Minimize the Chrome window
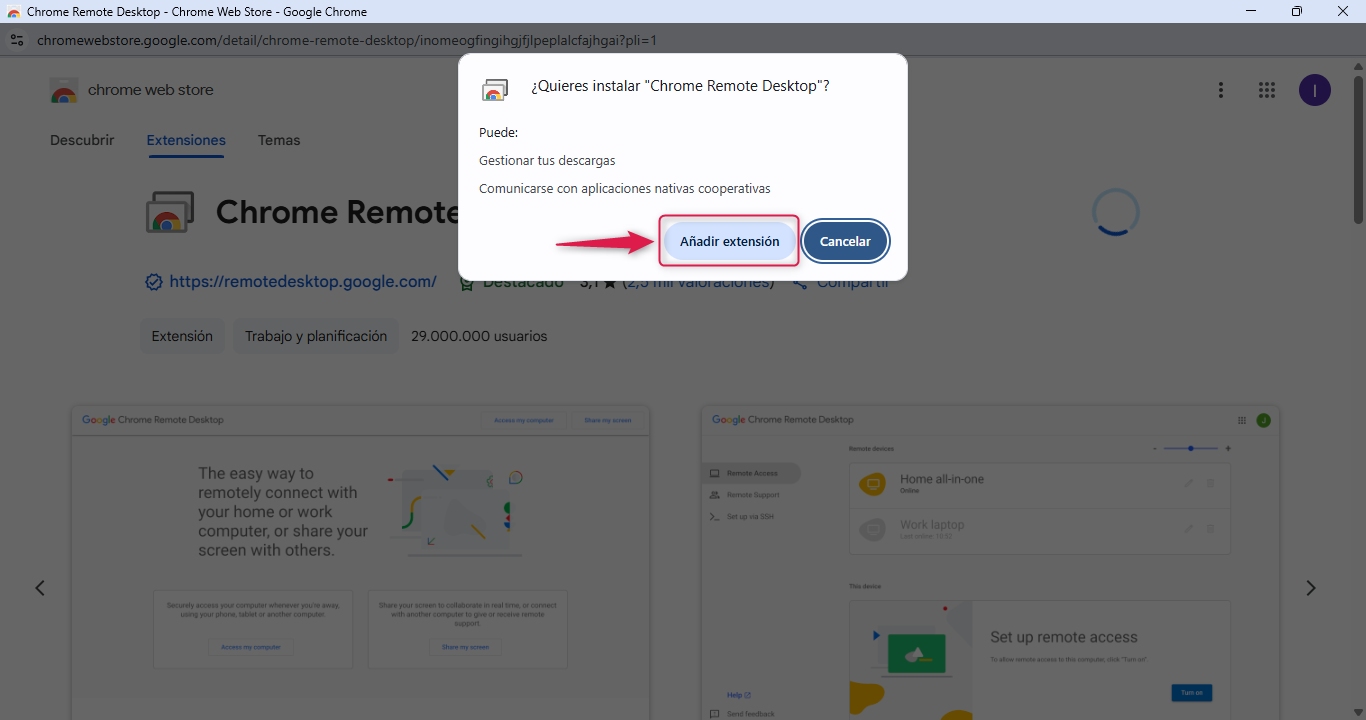Image resolution: width=1366 pixels, height=720 pixels. pyautogui.click(x=1251, y=11)
